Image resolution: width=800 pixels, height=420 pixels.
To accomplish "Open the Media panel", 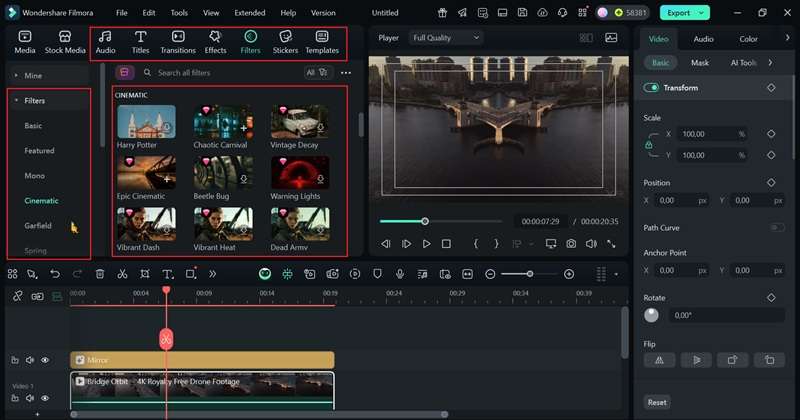I will (24, 42).
